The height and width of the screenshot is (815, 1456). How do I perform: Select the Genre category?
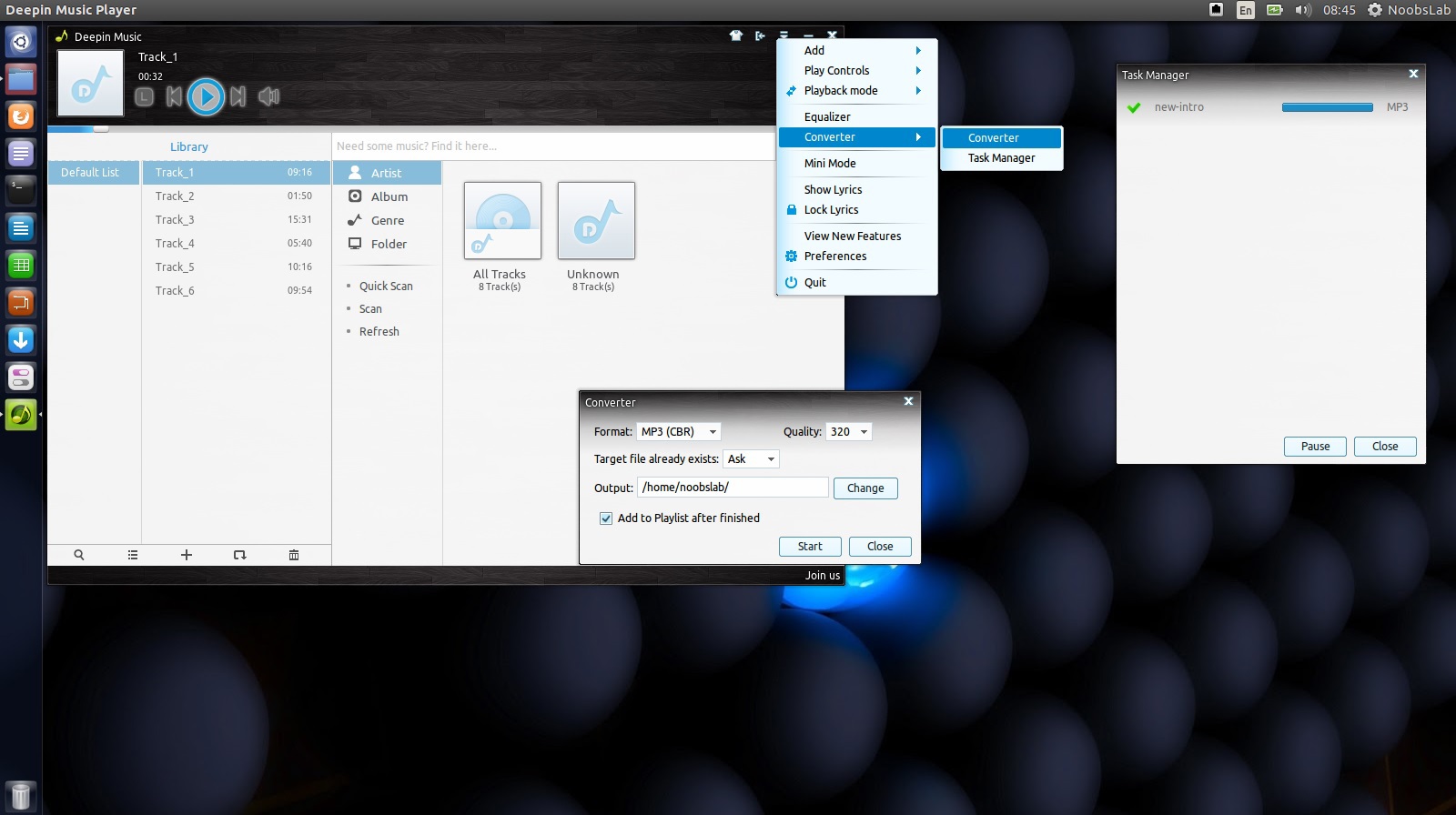[x=387, y=220]
